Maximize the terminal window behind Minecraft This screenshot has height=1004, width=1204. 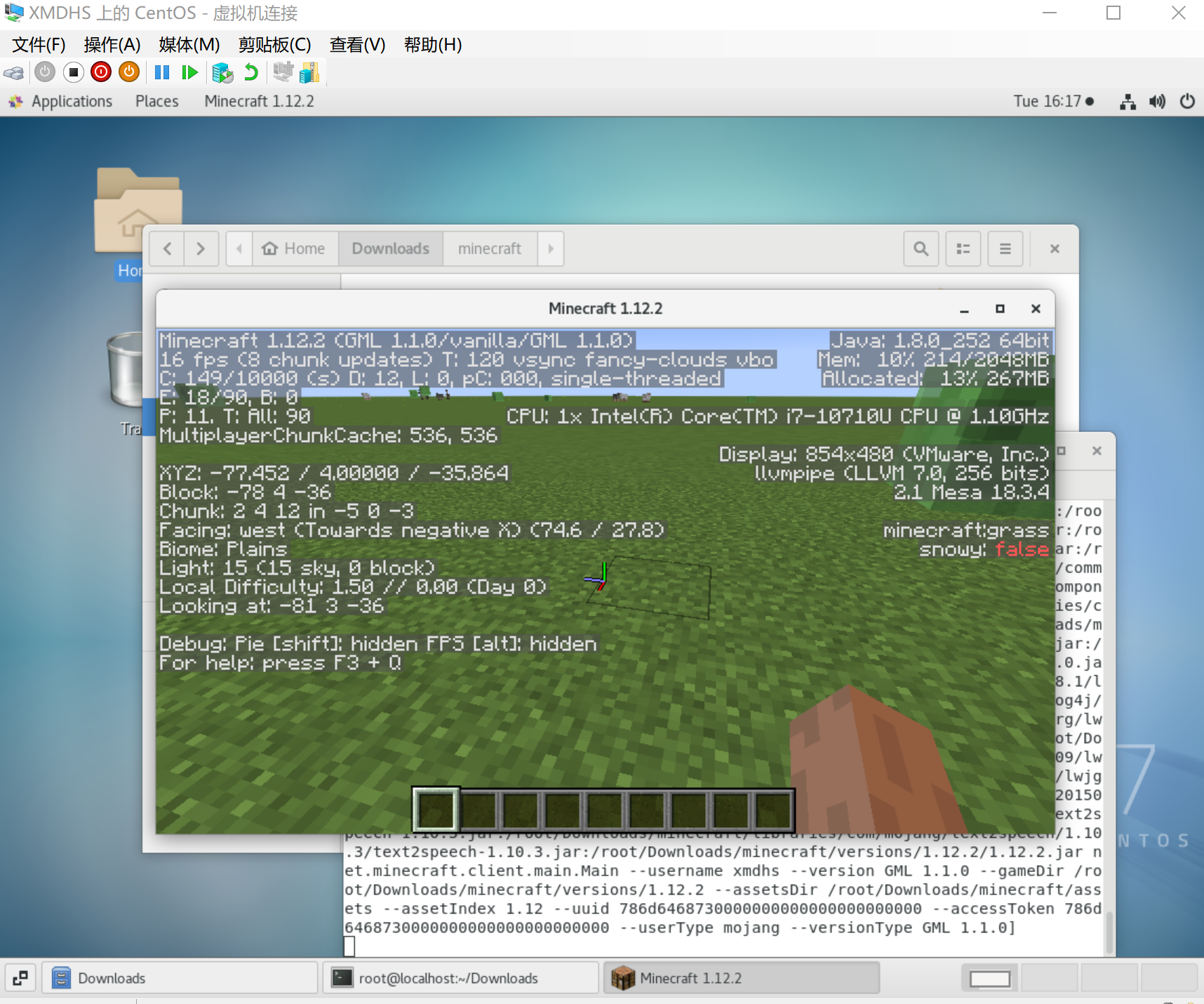coord(1062,451)
